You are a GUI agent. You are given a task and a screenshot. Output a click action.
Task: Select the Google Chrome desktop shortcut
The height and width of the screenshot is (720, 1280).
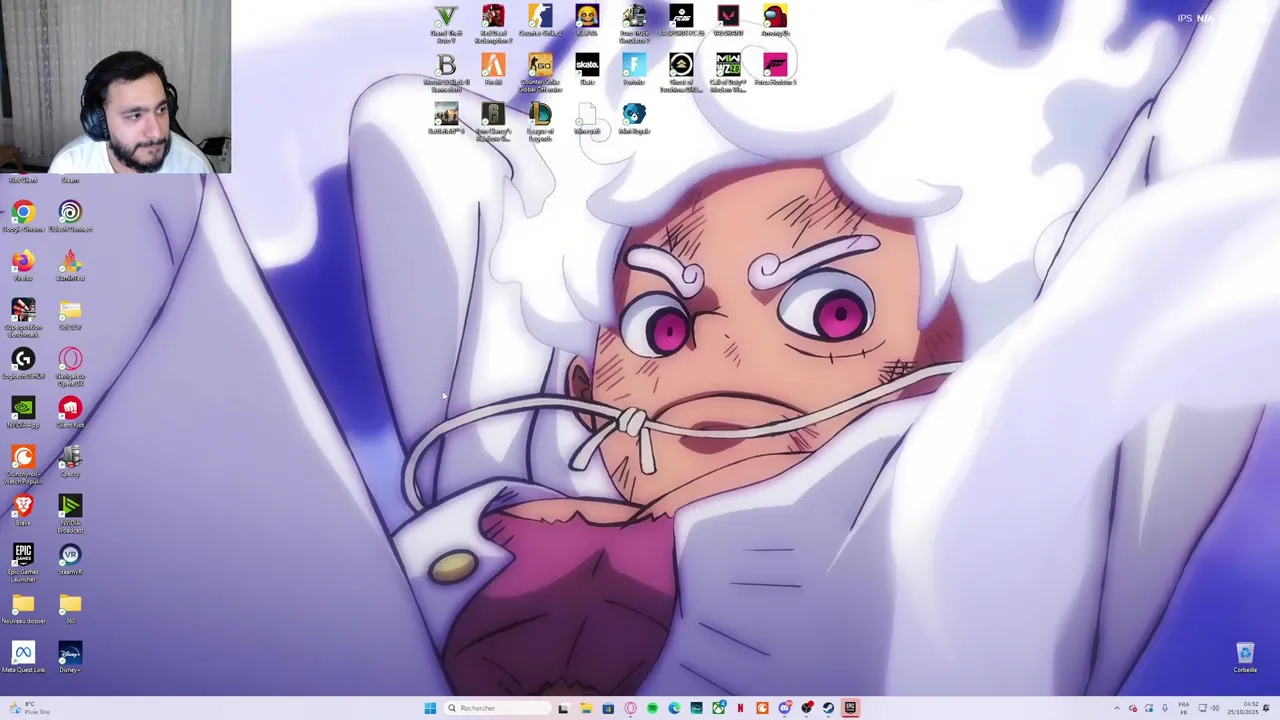click(x=23, y=216)
